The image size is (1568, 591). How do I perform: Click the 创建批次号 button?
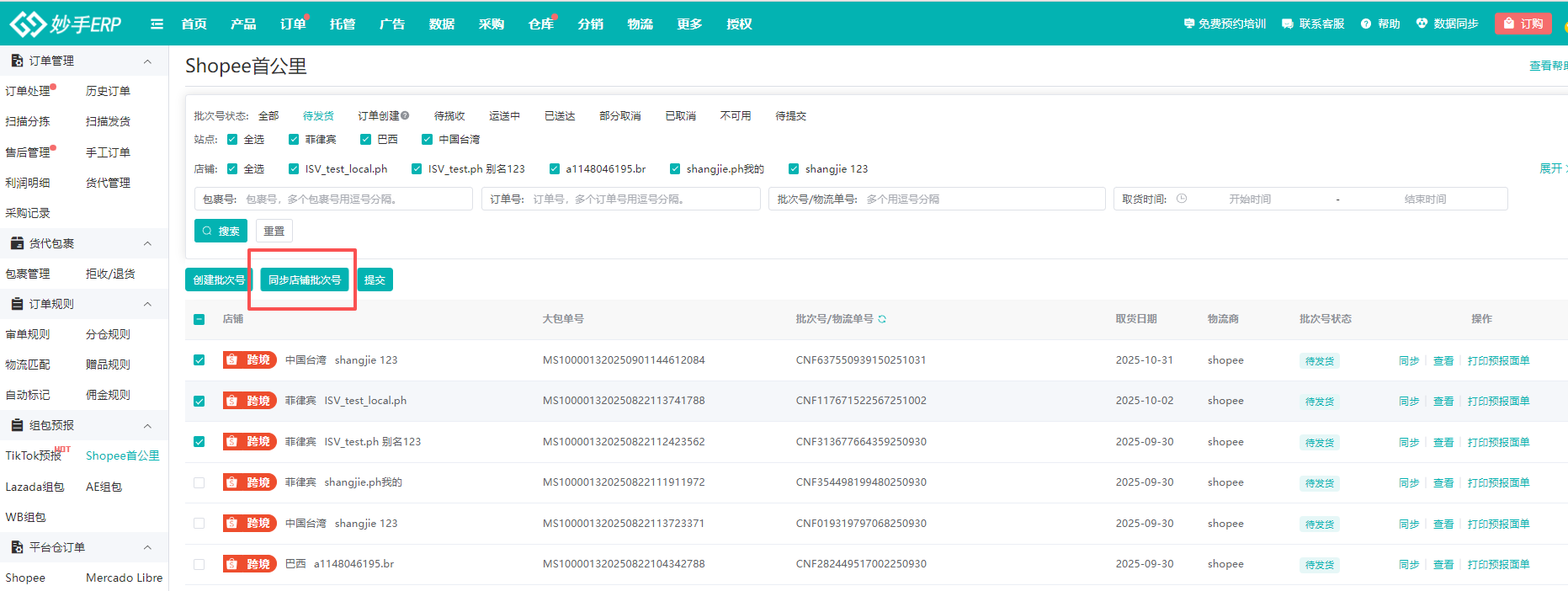click(219, 280)
